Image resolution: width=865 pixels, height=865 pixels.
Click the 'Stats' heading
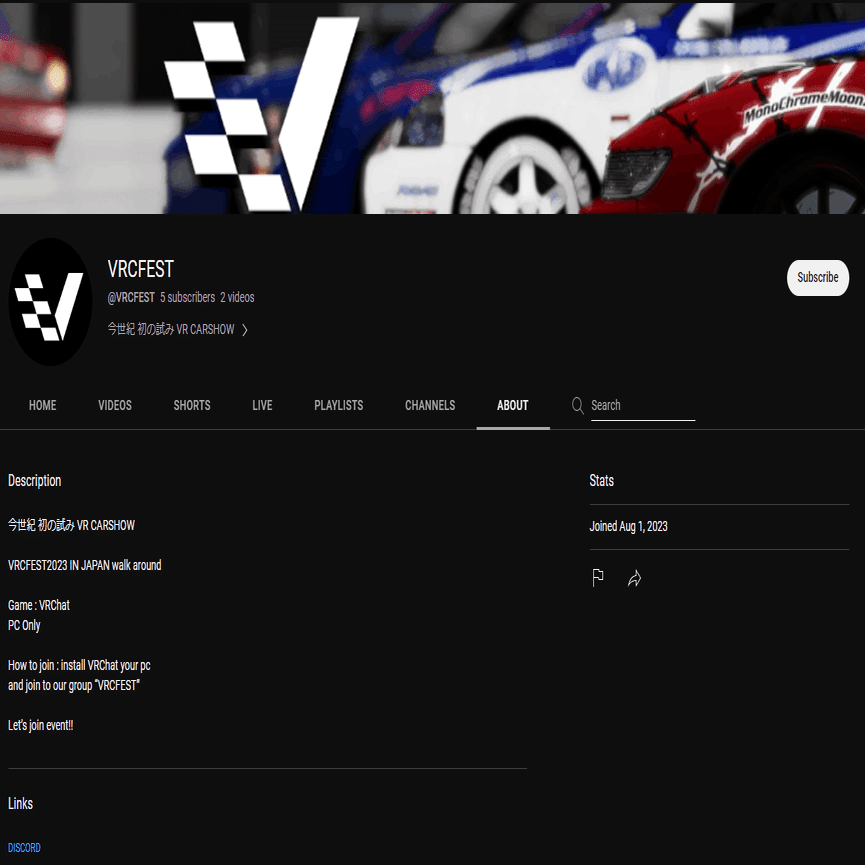(x=601, y=480)
